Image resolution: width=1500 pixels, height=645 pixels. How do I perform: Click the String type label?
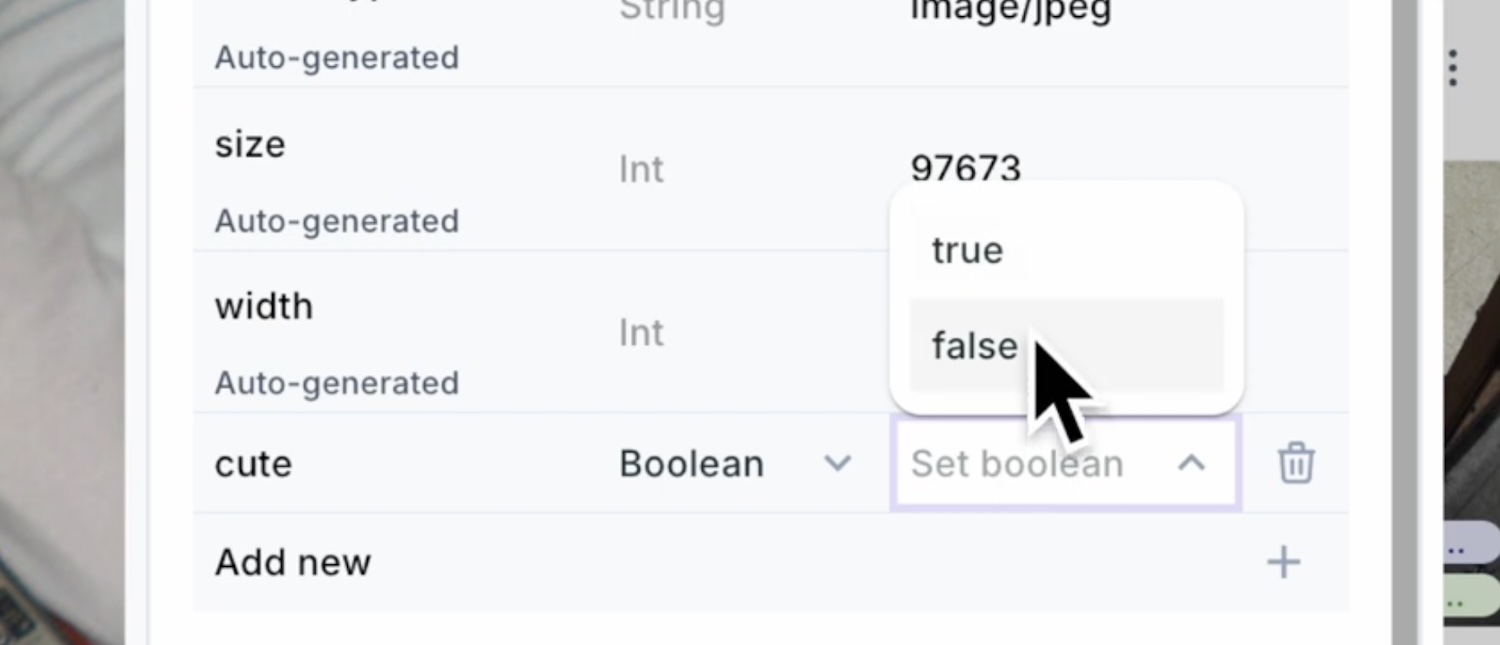[672, 12]
